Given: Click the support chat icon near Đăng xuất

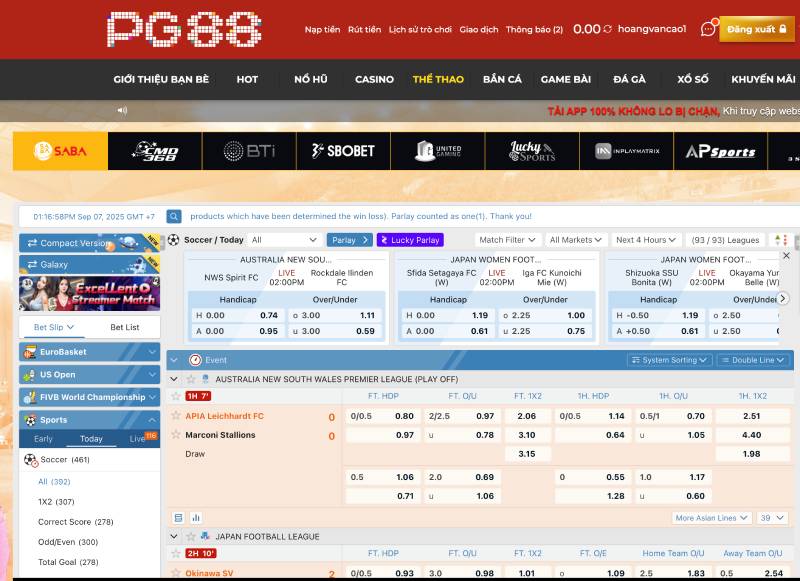Looking at the screenshot, I should tap(707, 30).
